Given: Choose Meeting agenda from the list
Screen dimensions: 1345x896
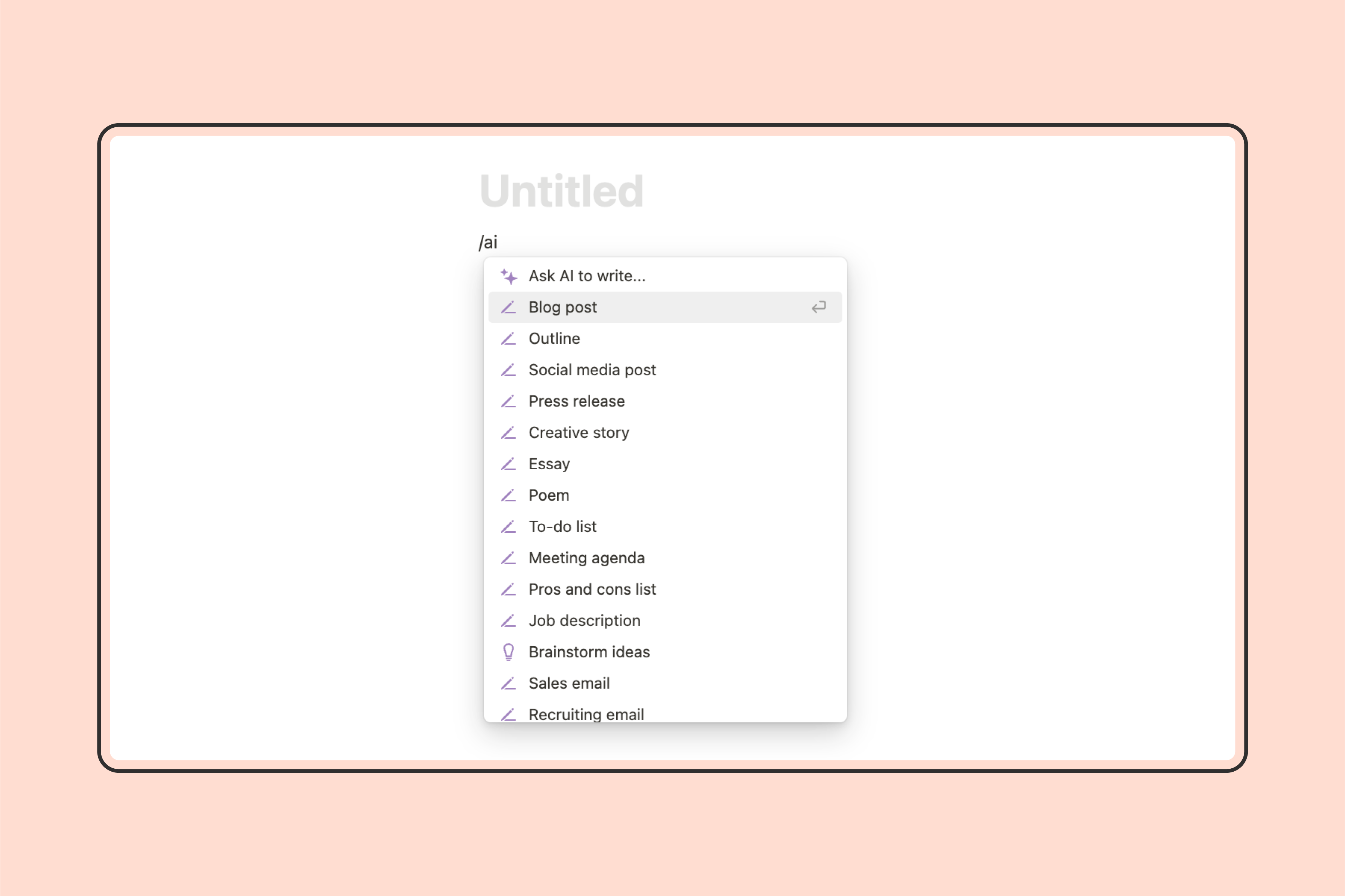Looking at the screenshot, I should tap(665, 558).
